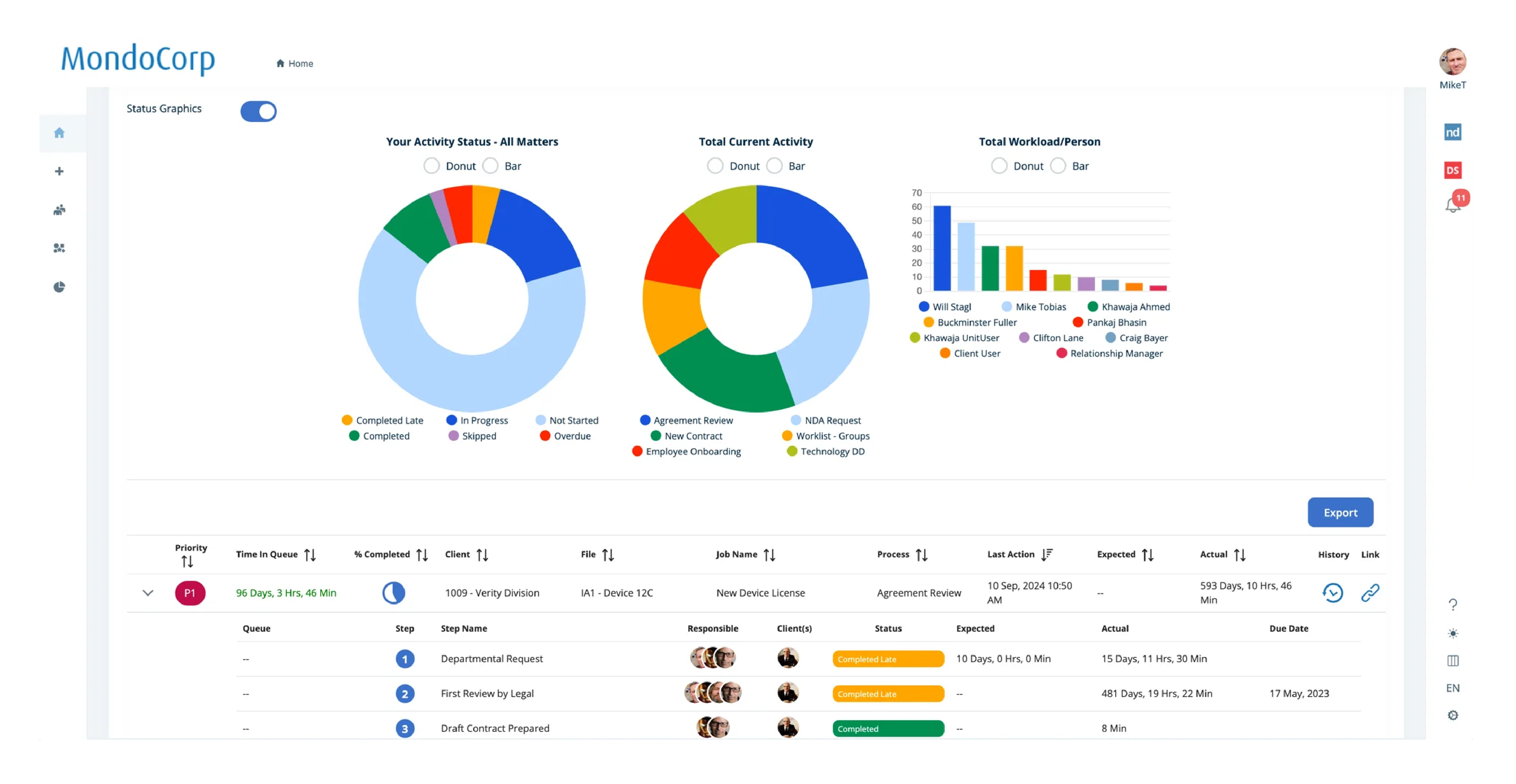Screen dimensions: 1516x784
Task: Click the history clock icon for 1009 row
Action: (x=1333, y=592)
